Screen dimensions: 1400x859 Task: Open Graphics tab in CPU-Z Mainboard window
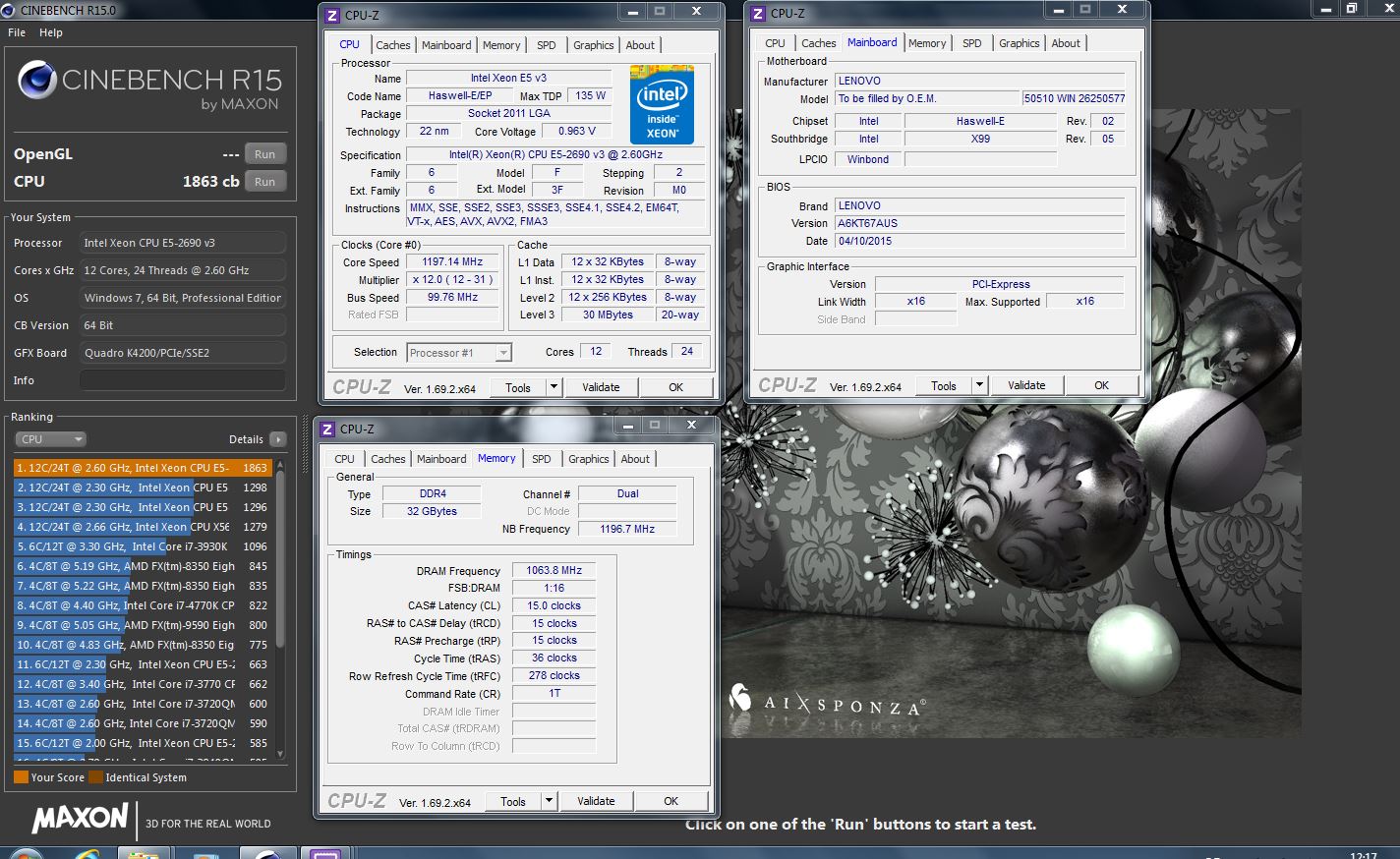tap(1019, 43)
